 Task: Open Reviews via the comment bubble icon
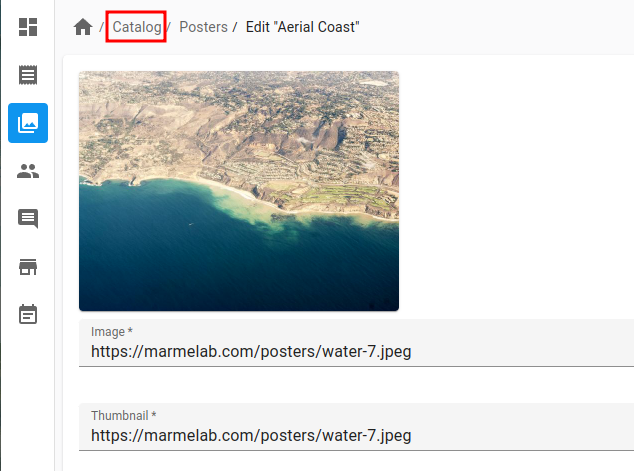coord(28,219)
